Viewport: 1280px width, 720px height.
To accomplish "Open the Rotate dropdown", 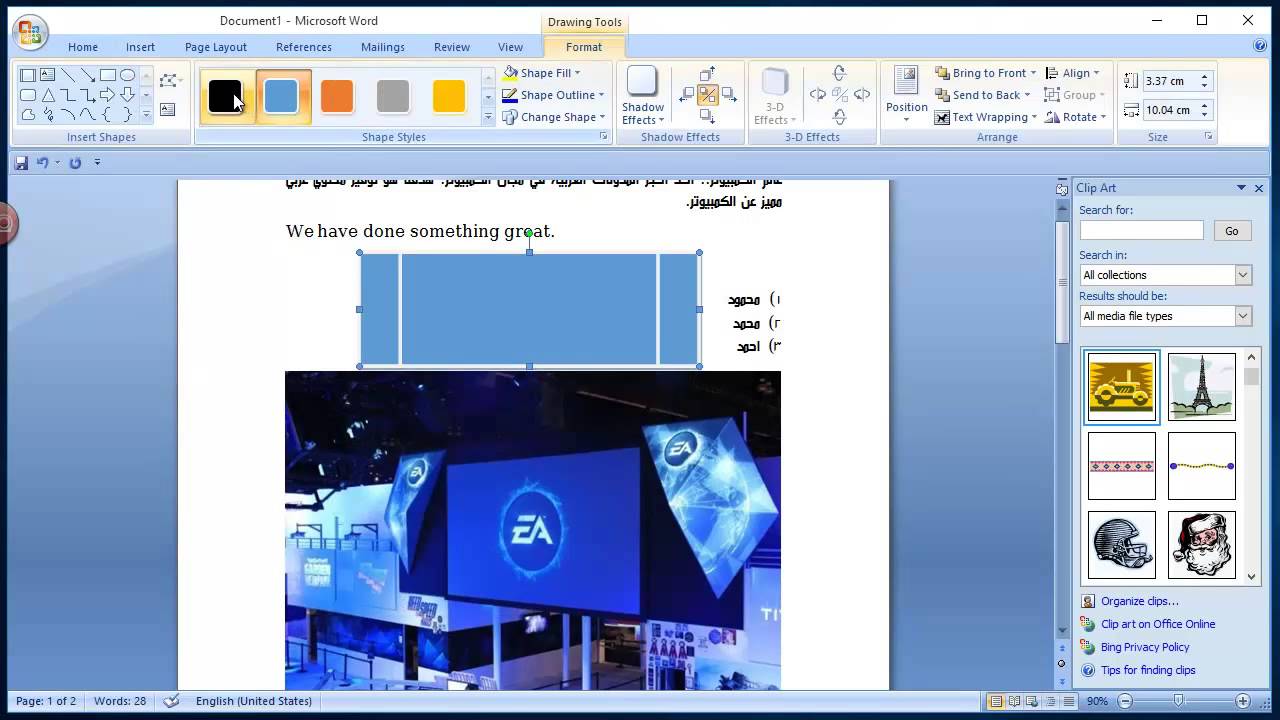I will click(1075, 117).
